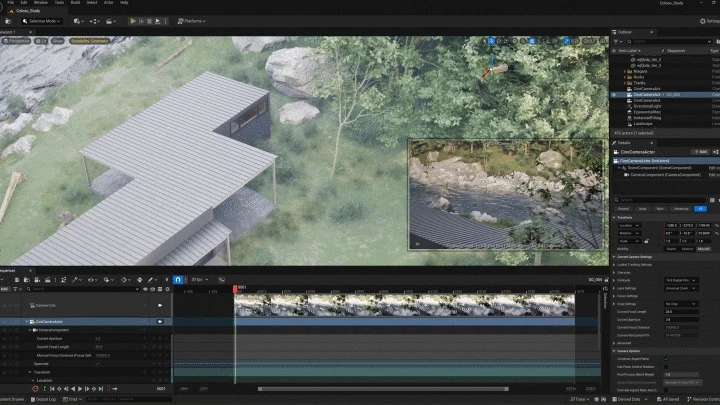Select Movable mobility option
Screen dimensions: 720x405
coord(704,249)
